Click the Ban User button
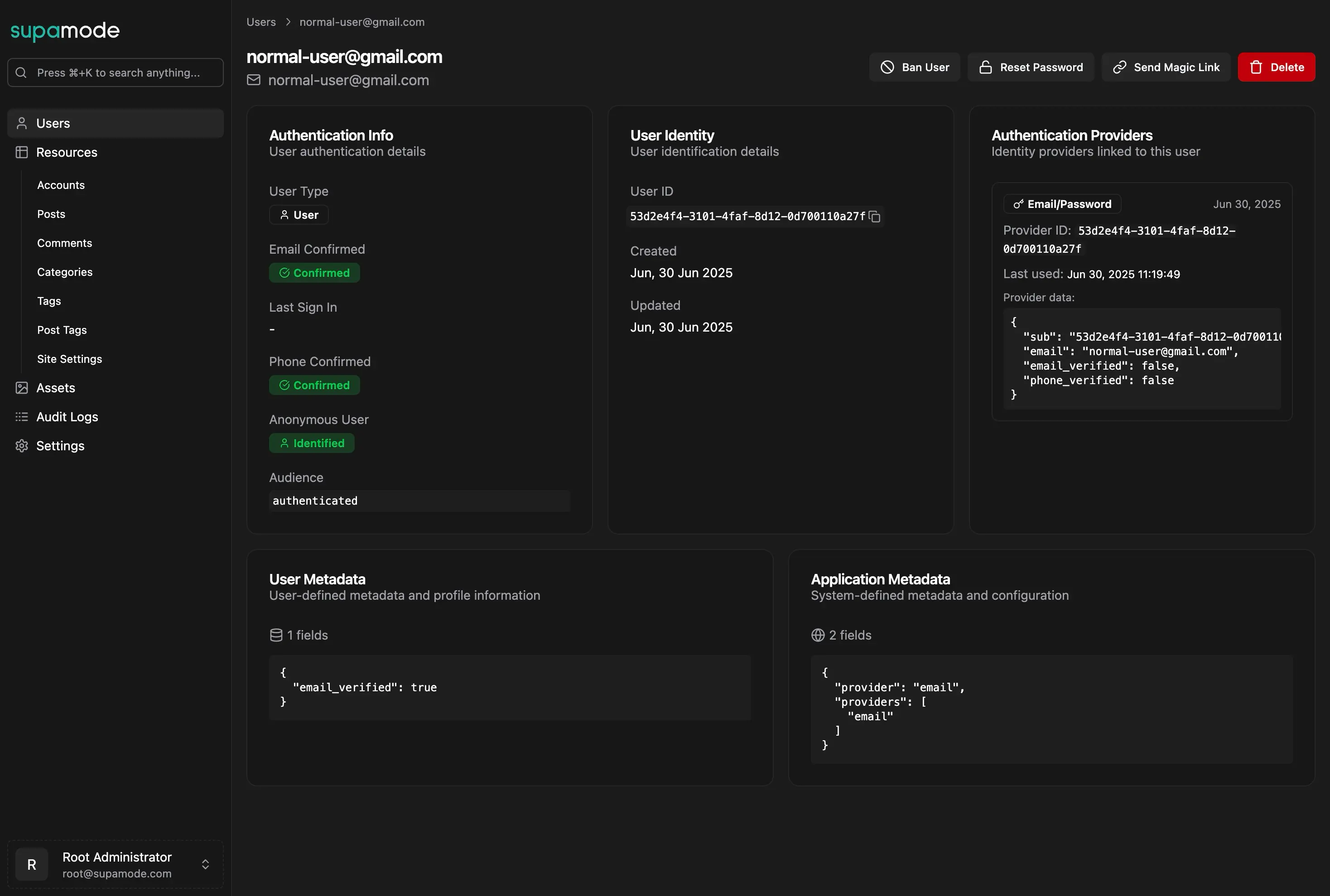The height and width of the screenshot is (896, 1330). (x=914, y=67)
